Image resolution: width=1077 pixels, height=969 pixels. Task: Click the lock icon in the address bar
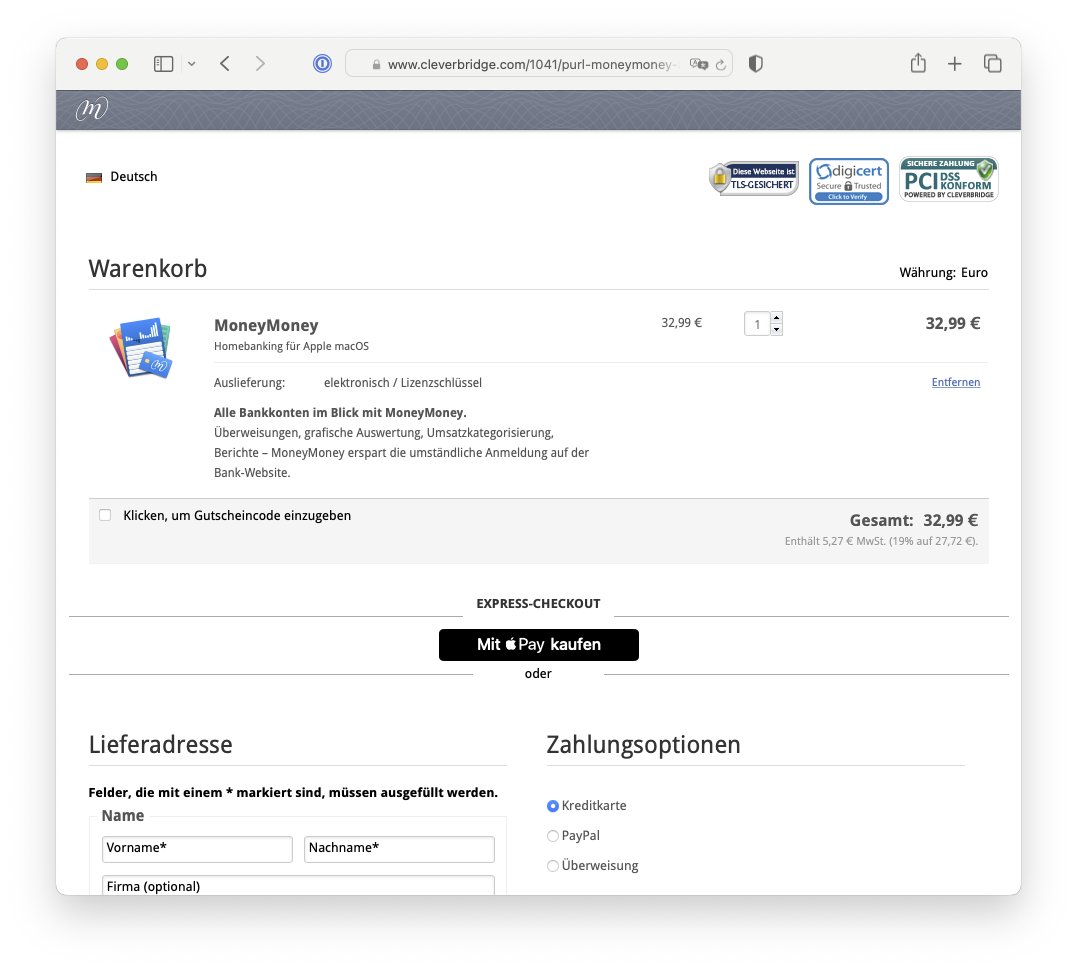pos(376,65)
